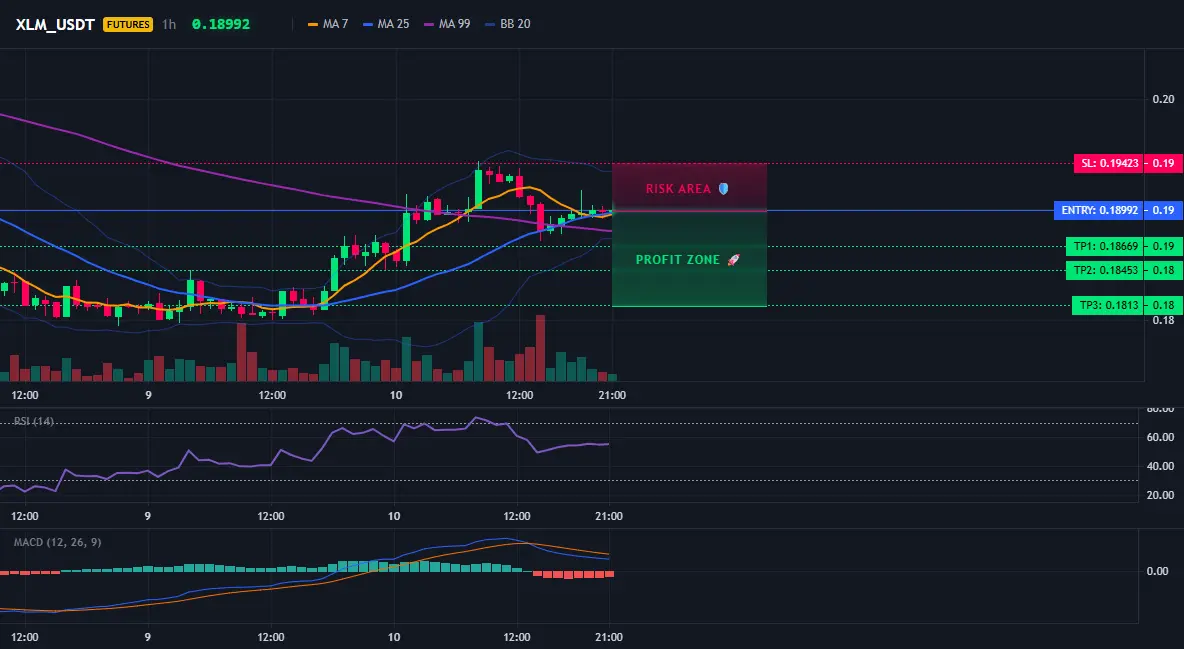
Task: Click the FUTURES badge
Action: pos(128,24)
